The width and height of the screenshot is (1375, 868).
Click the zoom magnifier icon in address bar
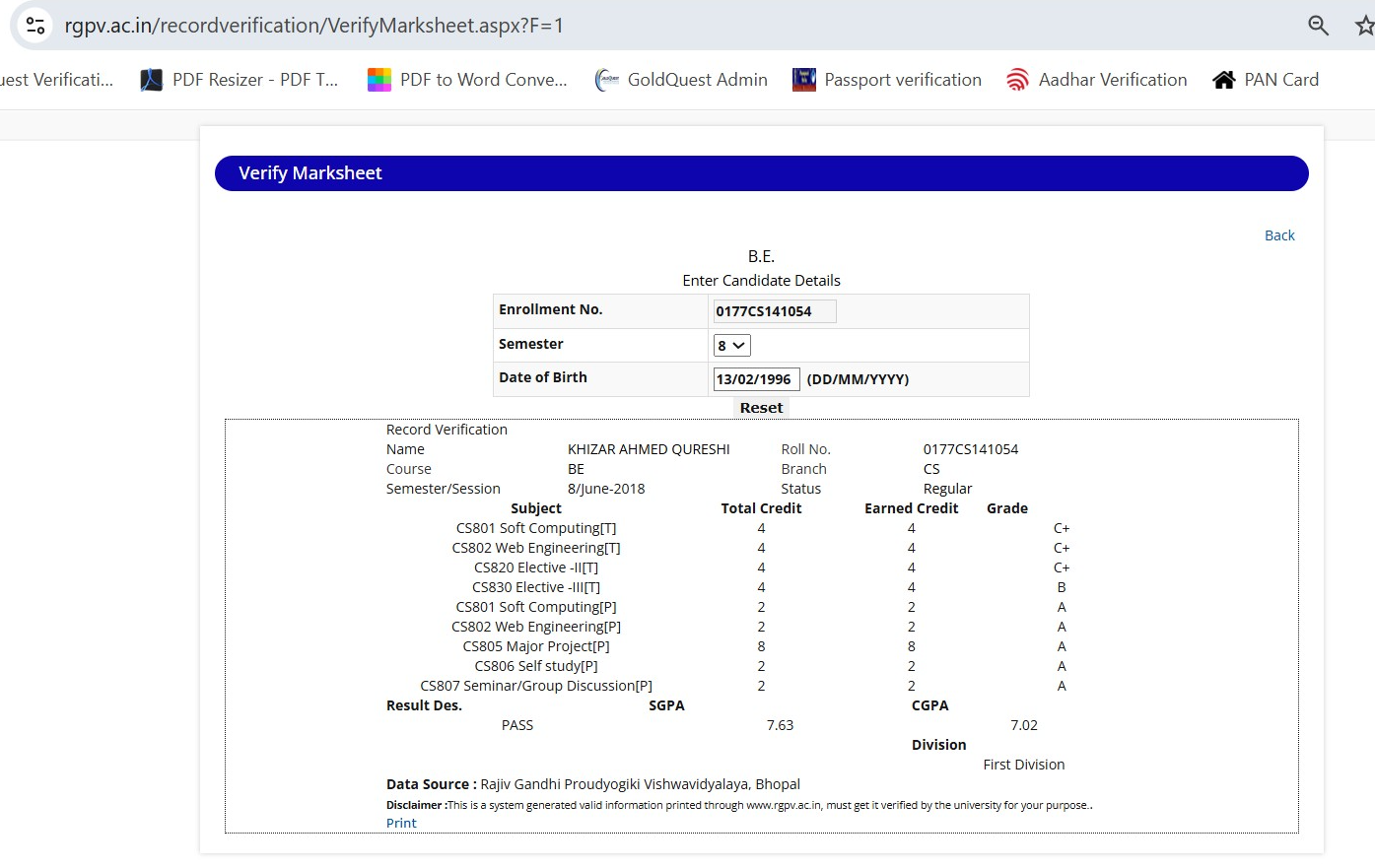pos(1318,26)
